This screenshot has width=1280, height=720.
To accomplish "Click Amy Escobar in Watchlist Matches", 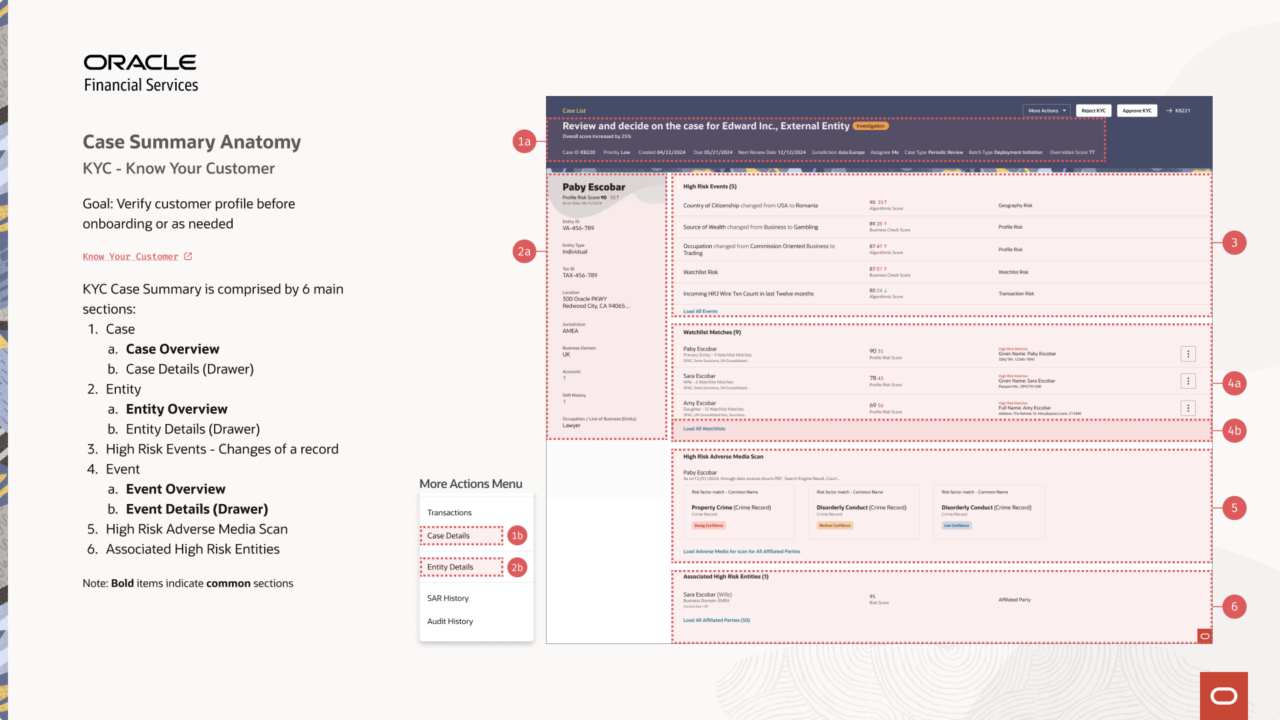I will coord(699,403).
